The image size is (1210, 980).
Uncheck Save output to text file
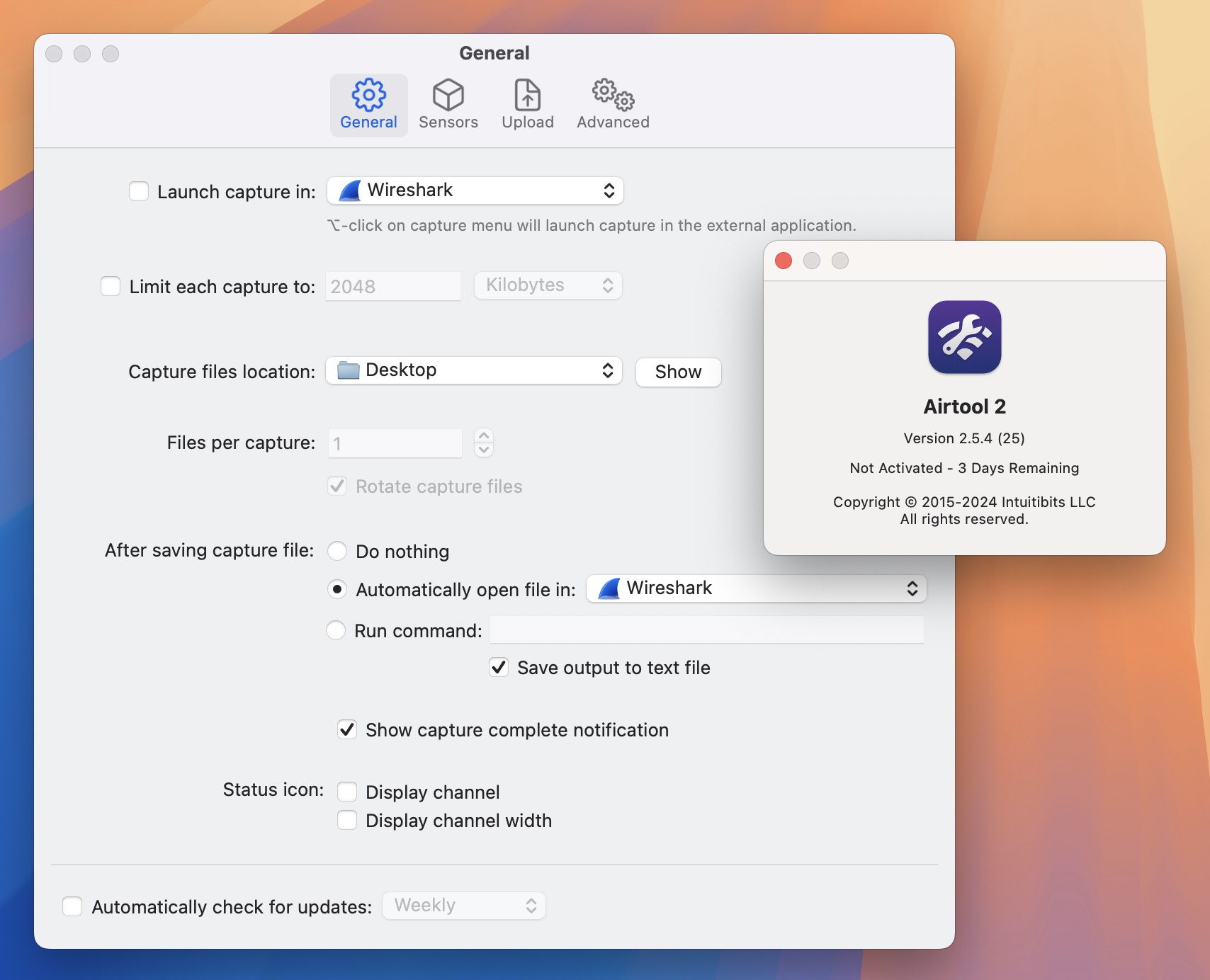click(499, 667)
